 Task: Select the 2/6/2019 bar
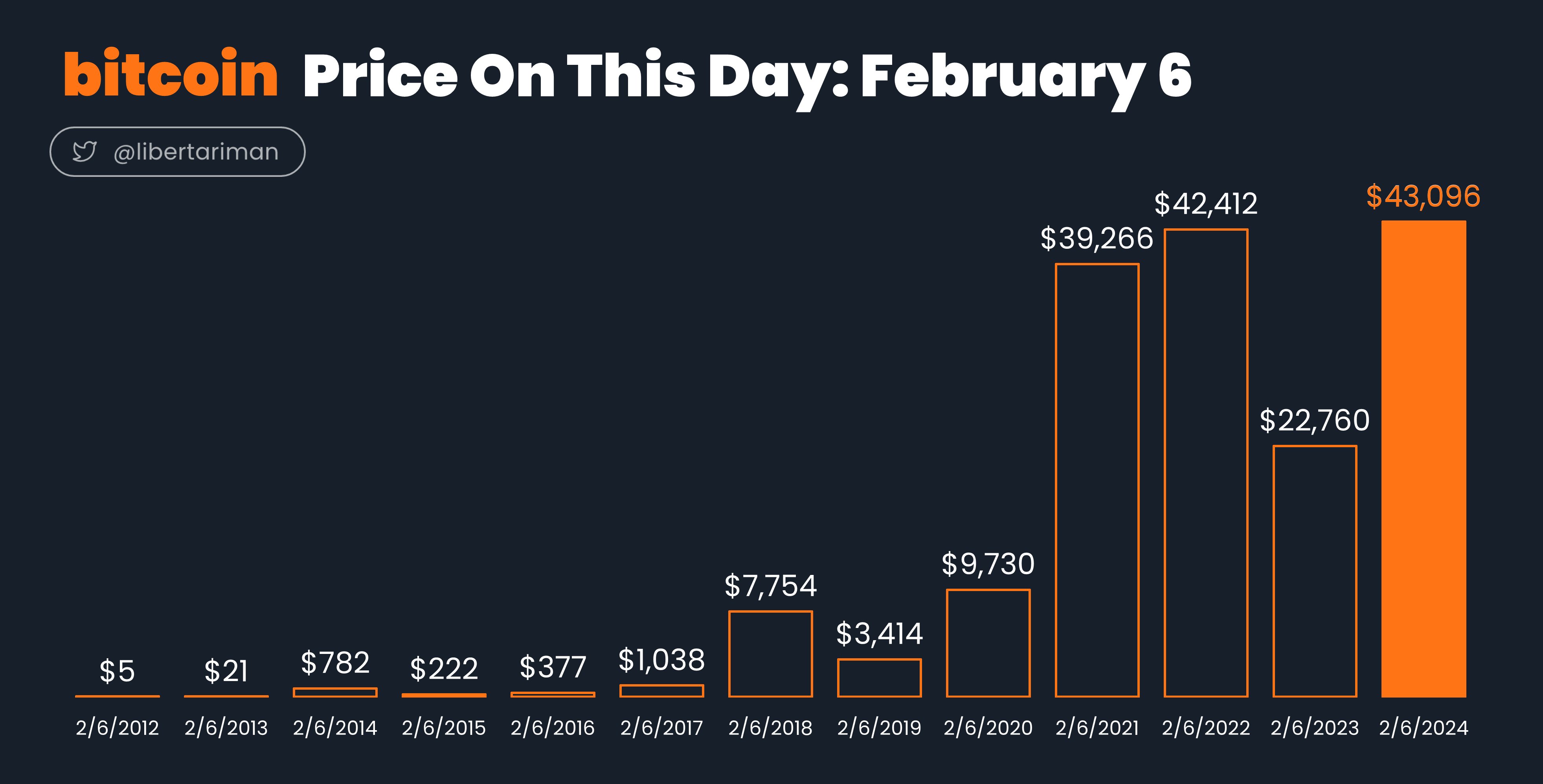click(879, 678)
